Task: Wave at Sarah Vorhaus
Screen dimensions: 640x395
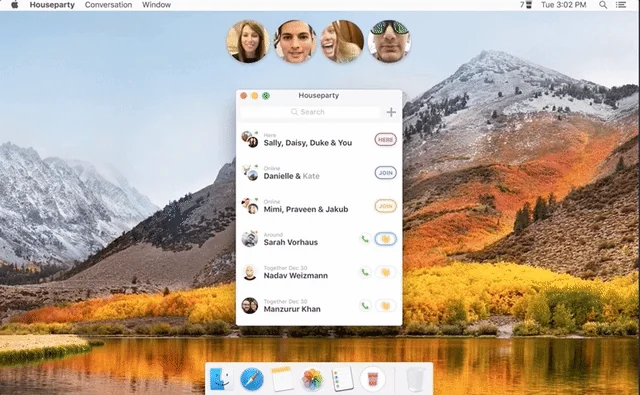Action: click(385, 239)
